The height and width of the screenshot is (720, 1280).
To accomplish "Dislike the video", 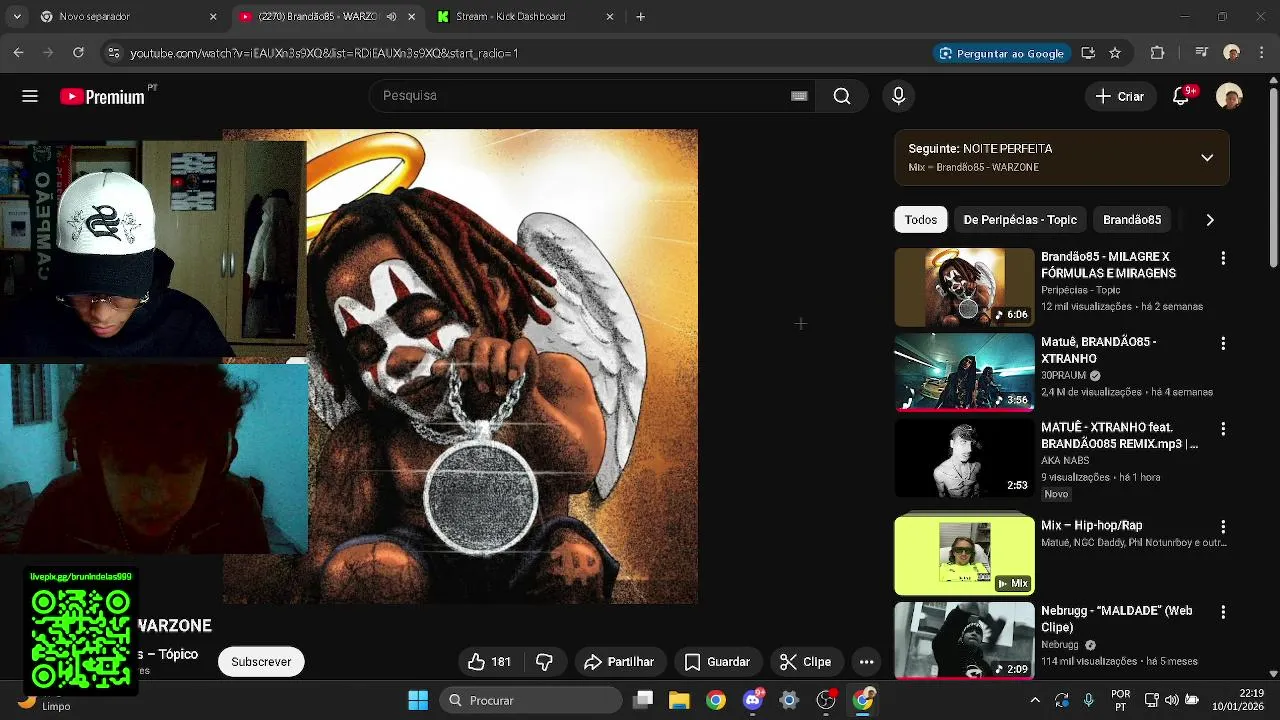I will [x=545, y=662].
